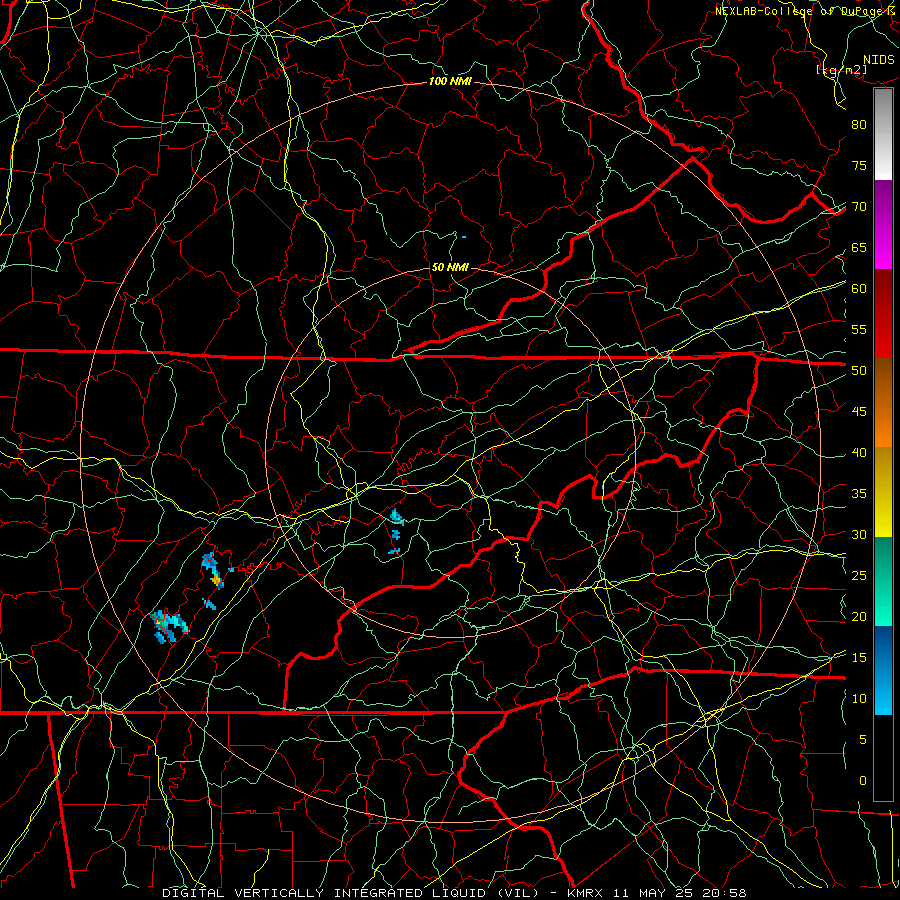Click the 60 value on the VIL scale
This screenshot has width=900, height=900.
point(859,289)
